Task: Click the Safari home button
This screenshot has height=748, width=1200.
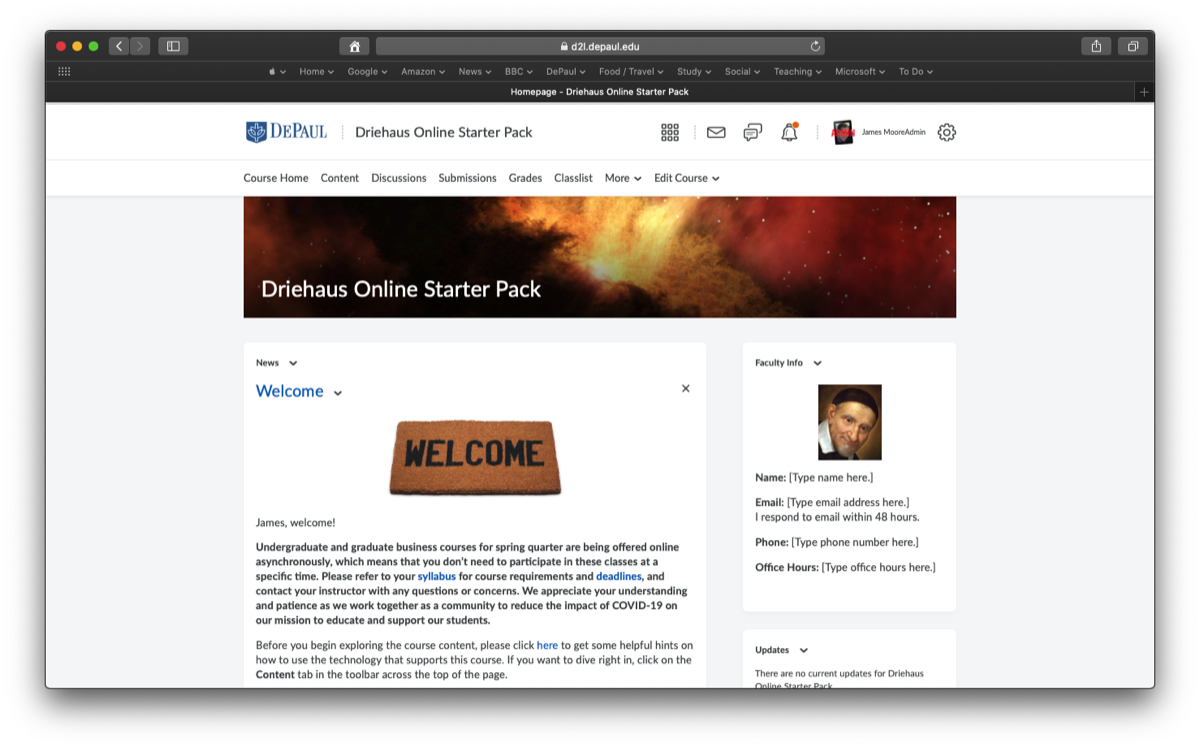Action: [354, 46]
